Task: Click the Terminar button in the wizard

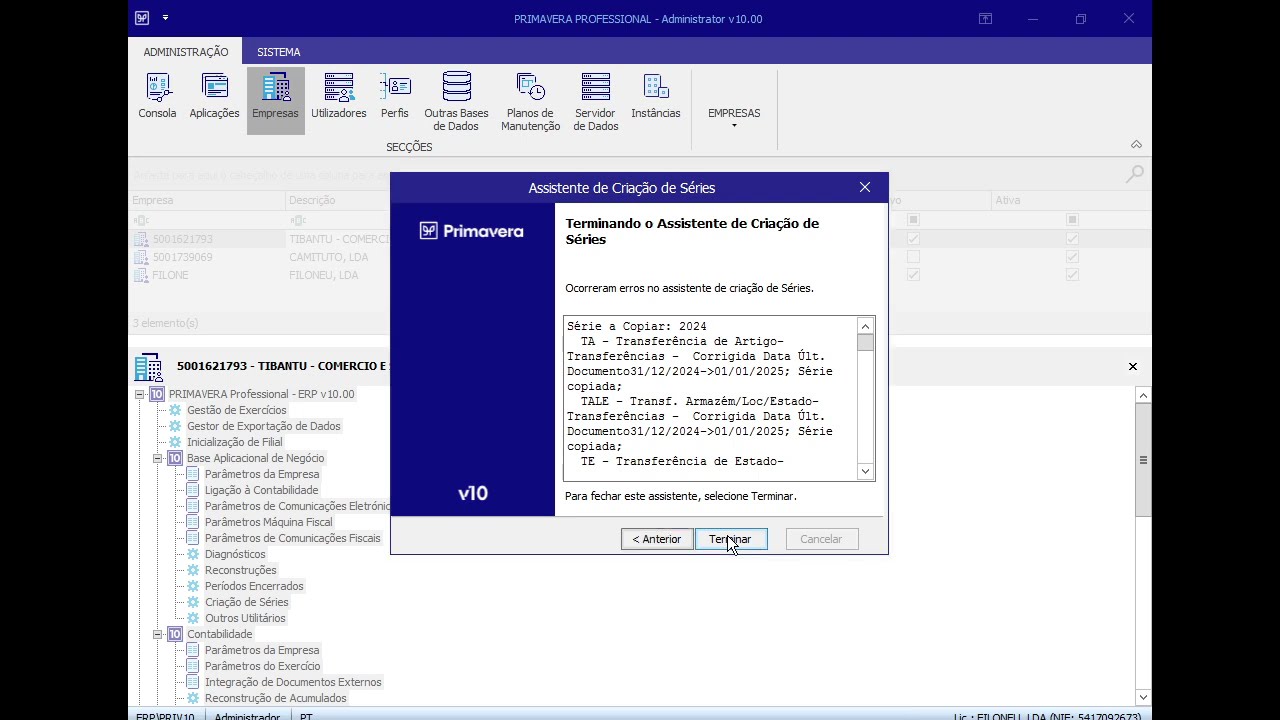Action: point(731,539)
